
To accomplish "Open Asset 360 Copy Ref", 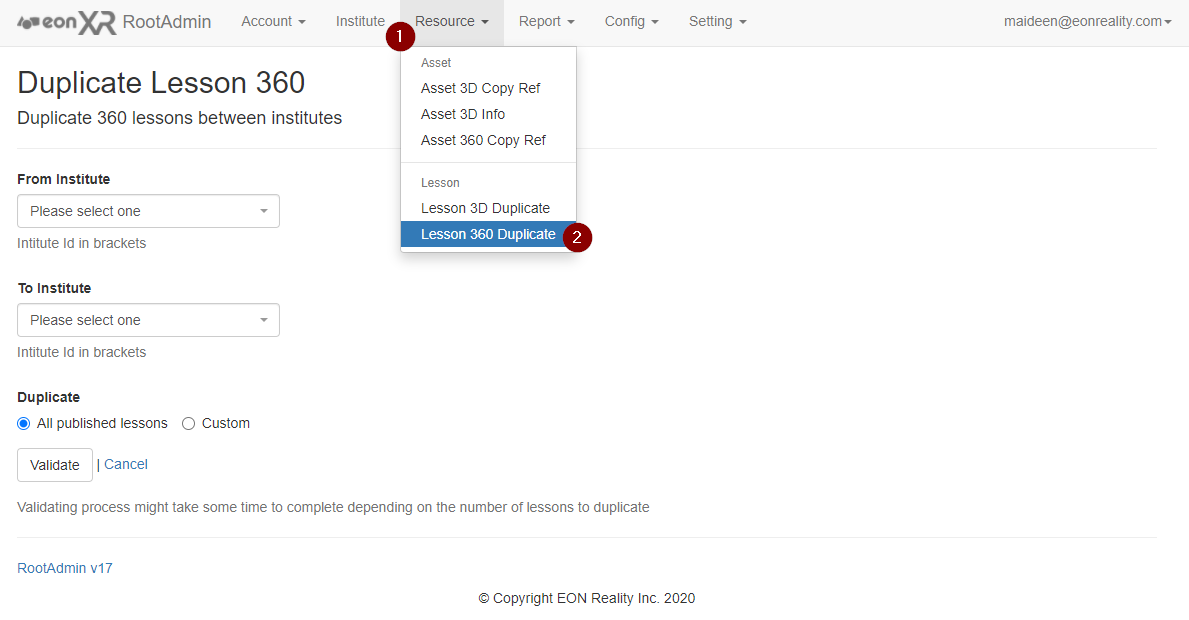I will [483, 140].
